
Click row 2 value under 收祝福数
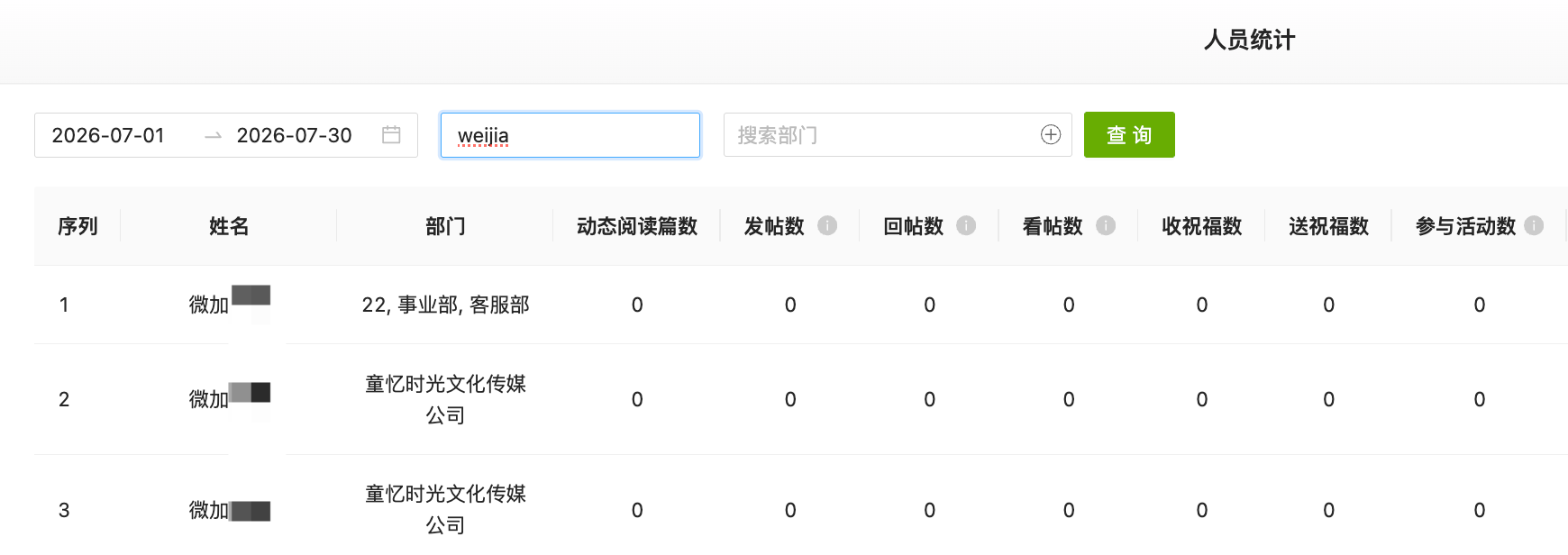(x=1202, y=399)
